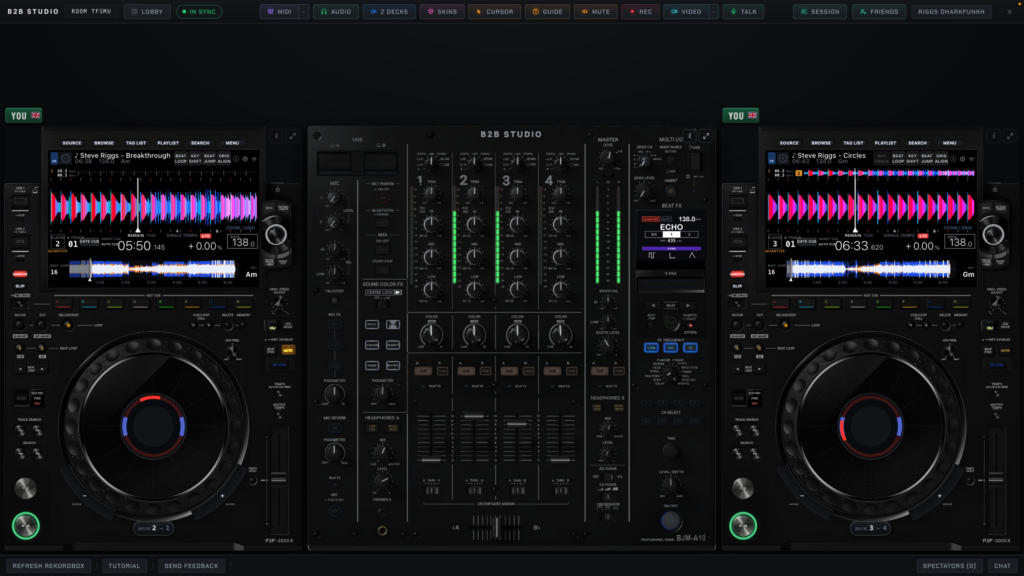Click right deck silver CUE button
1024x576 pixels.
pyautogui.click(x=742, y=488)
